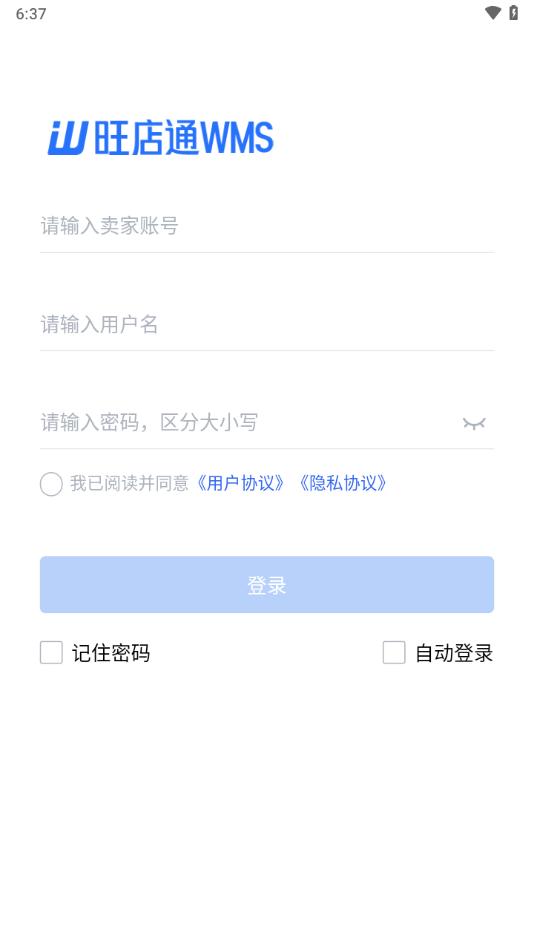Tap the 旺店通 characters in the logo
The image size is (534, 950).
(146, 138)
